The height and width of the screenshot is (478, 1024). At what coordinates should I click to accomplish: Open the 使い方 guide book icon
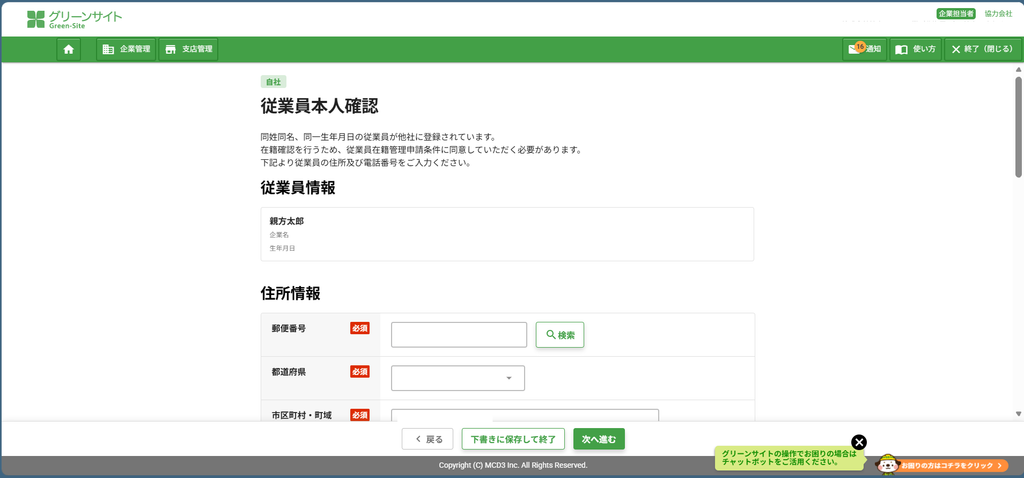[916, 50]
